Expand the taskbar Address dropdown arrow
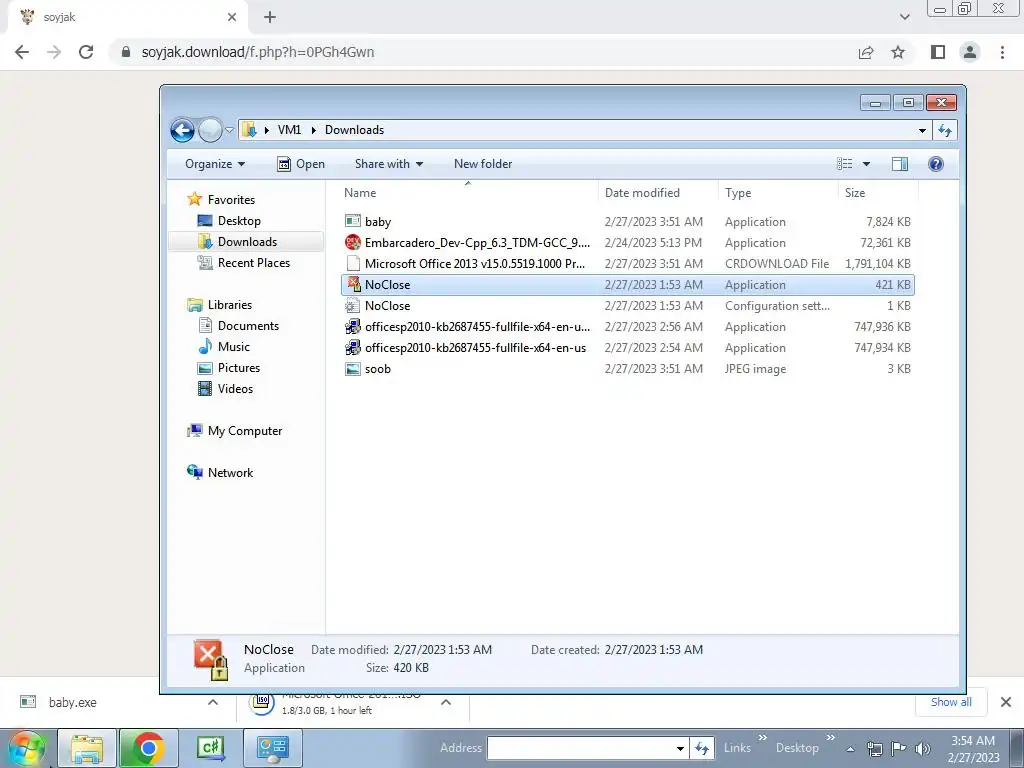The width and height of the screenshot is (1024, 768). 680,748
